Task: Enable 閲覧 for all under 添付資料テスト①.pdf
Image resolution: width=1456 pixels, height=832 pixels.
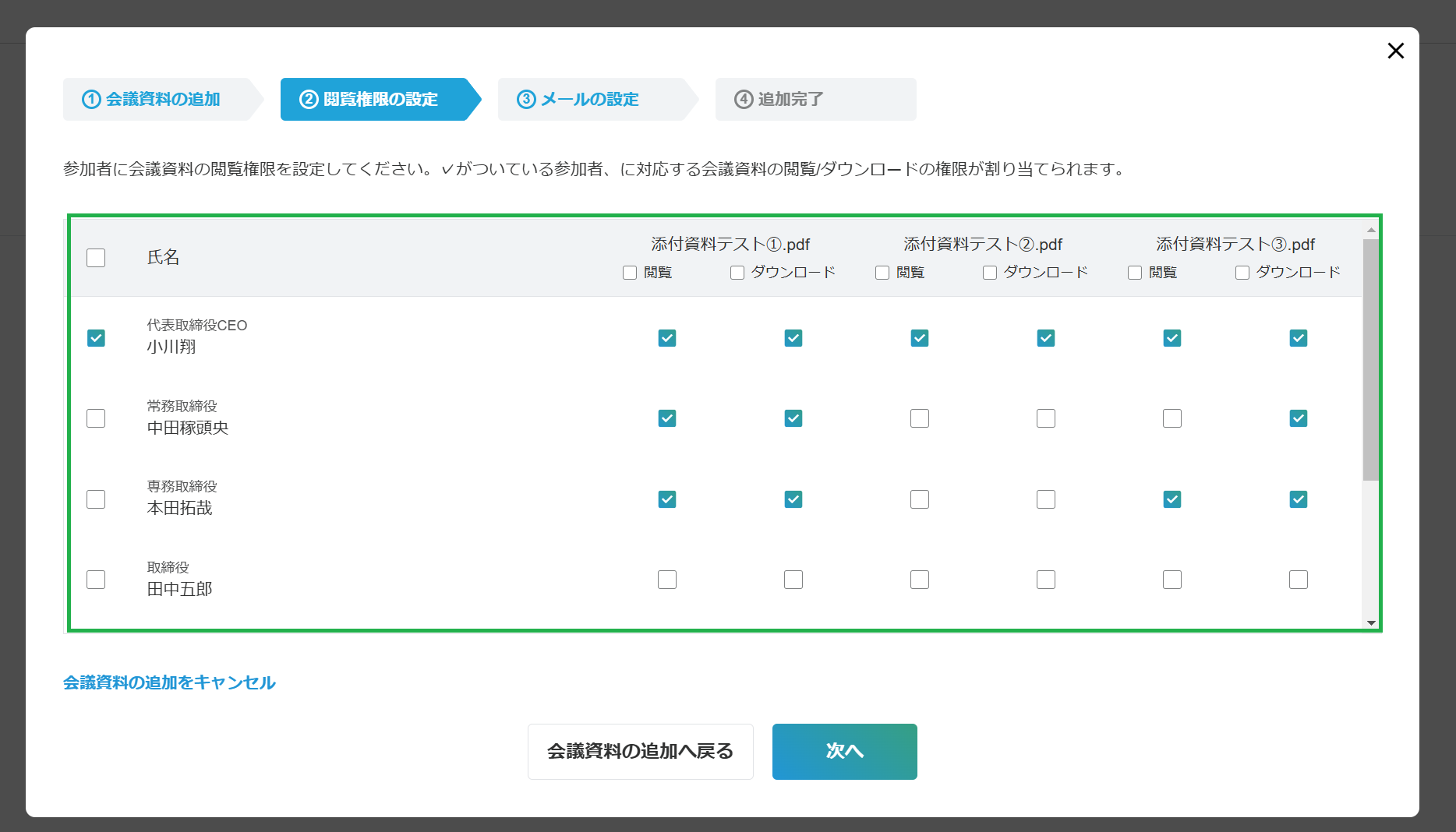Action: point(628,272)
